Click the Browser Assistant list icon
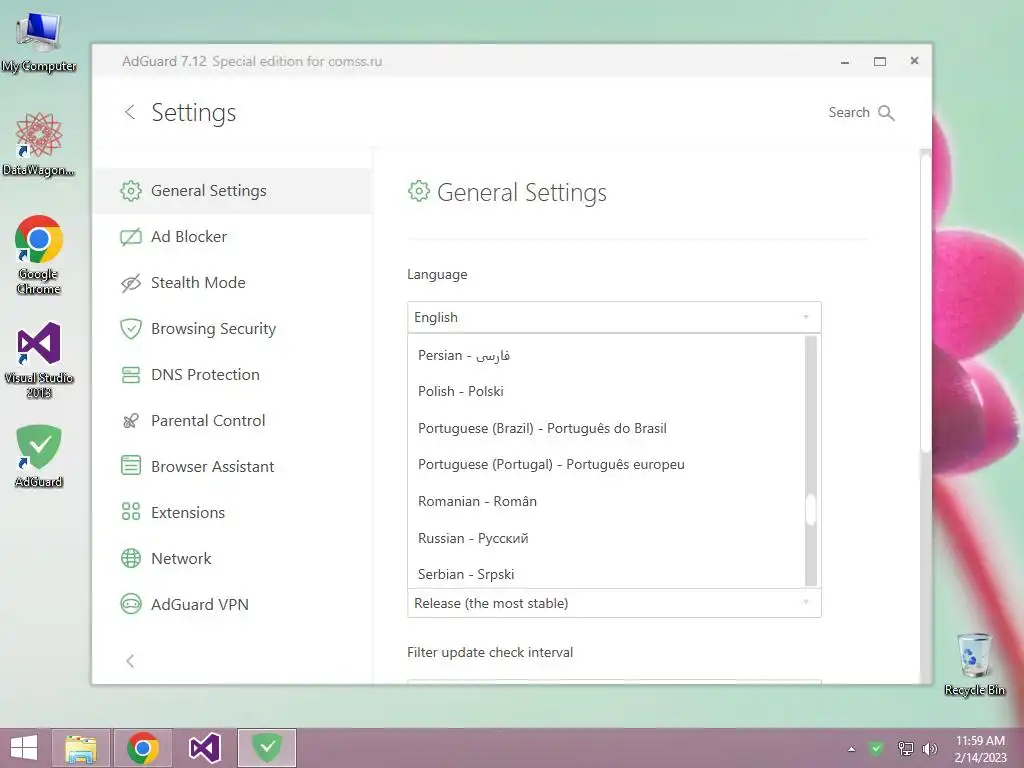The width and height of the screenshot is (1024, 768). 131,466
